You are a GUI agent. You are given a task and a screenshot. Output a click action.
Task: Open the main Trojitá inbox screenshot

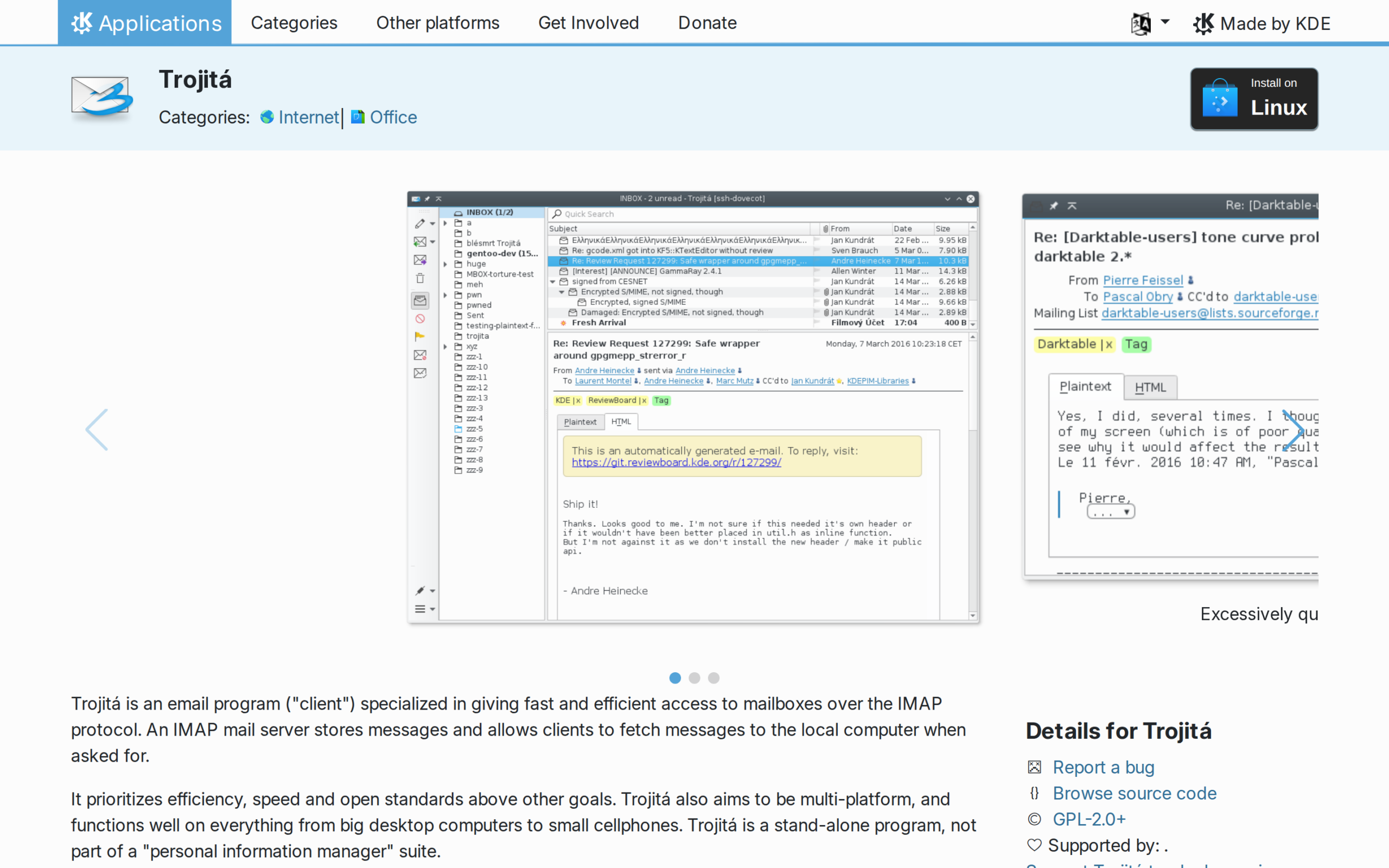pyautogui.click(x=693, y=407)
